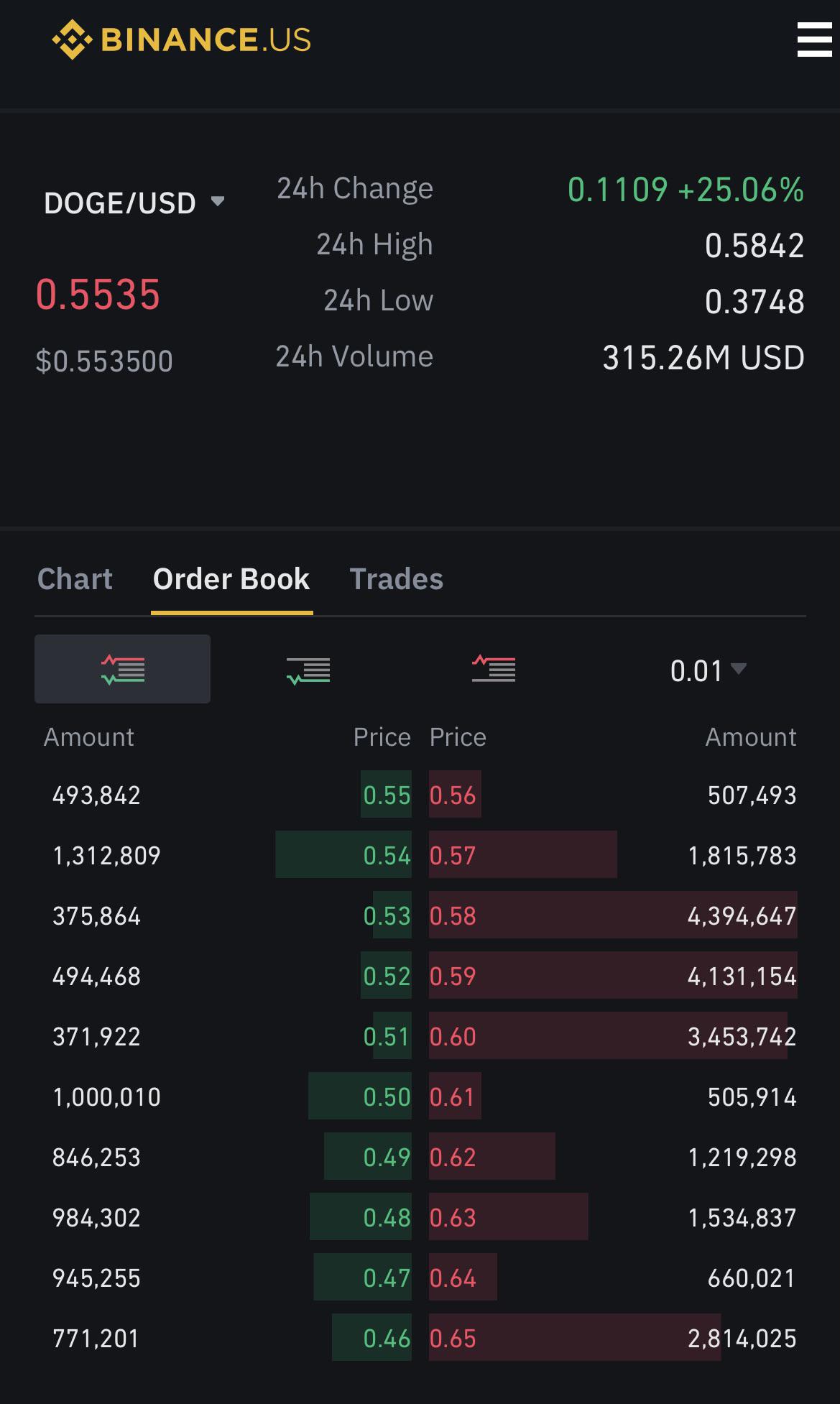Open the hamburger menu
840x1404 pixels.
[x=814, y=40]
